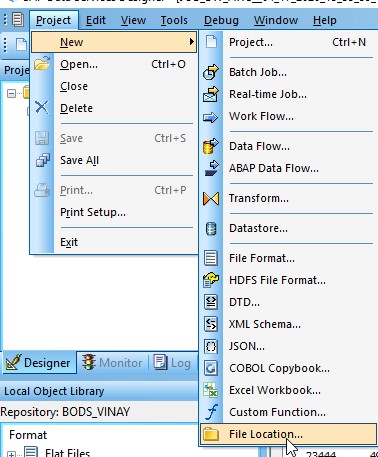378x457 pixels.
Task: Click the Excel Workbook icon
Action: pos(211,390)
